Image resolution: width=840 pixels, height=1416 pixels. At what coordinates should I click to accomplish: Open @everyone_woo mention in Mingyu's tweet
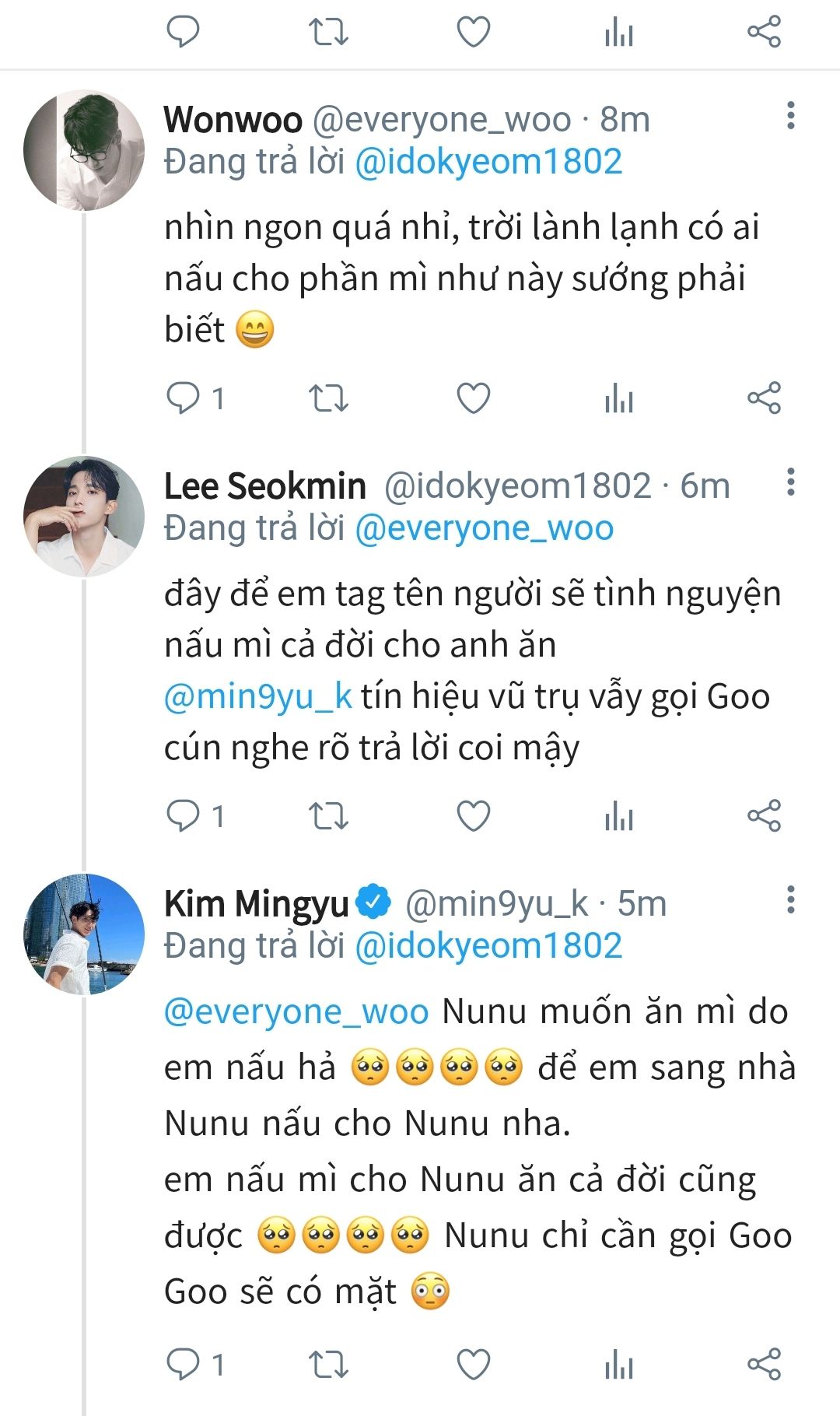[296, 1011]
